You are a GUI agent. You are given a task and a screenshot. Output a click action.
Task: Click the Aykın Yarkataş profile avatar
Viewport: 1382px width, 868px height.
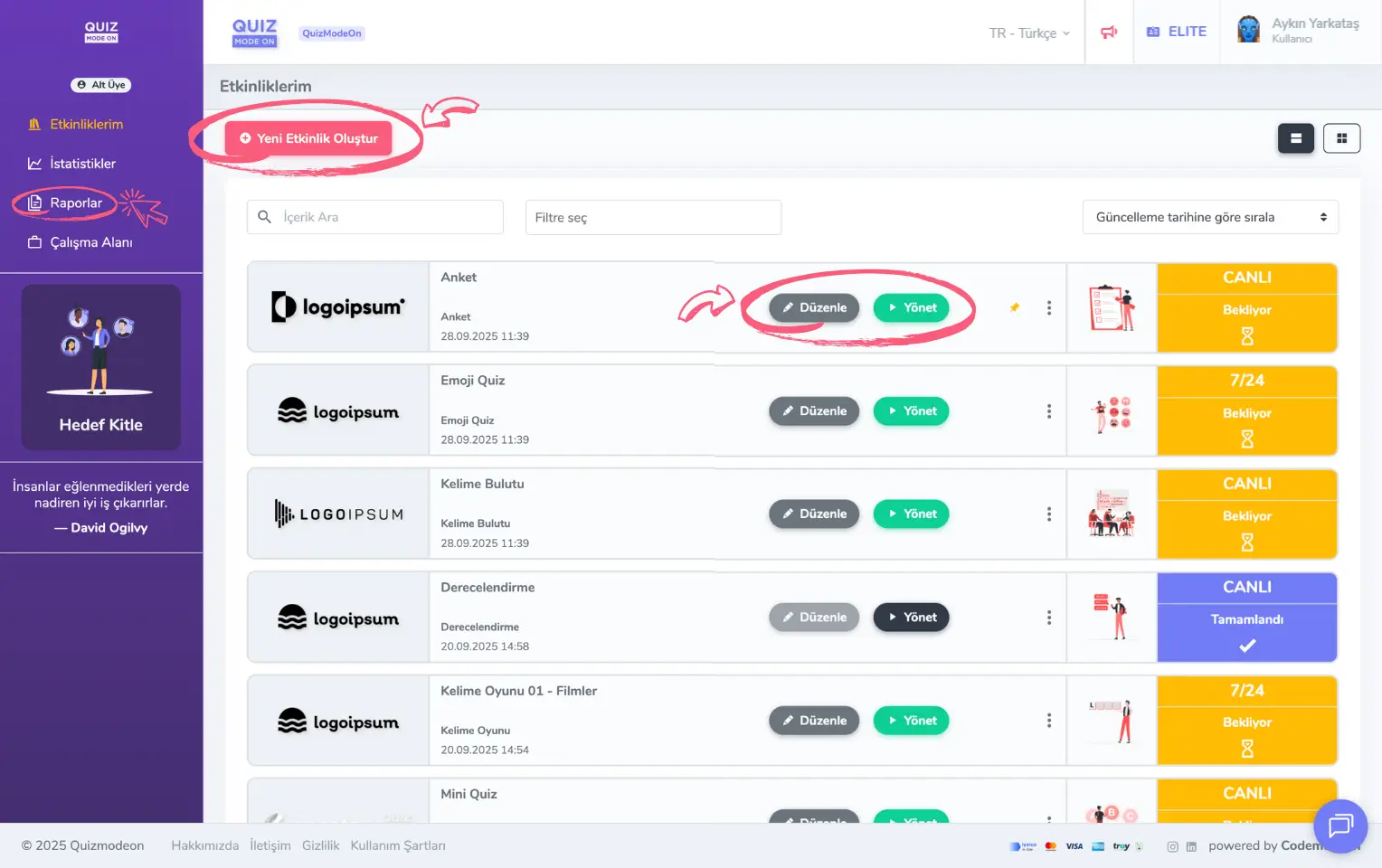coord(1248,29)
